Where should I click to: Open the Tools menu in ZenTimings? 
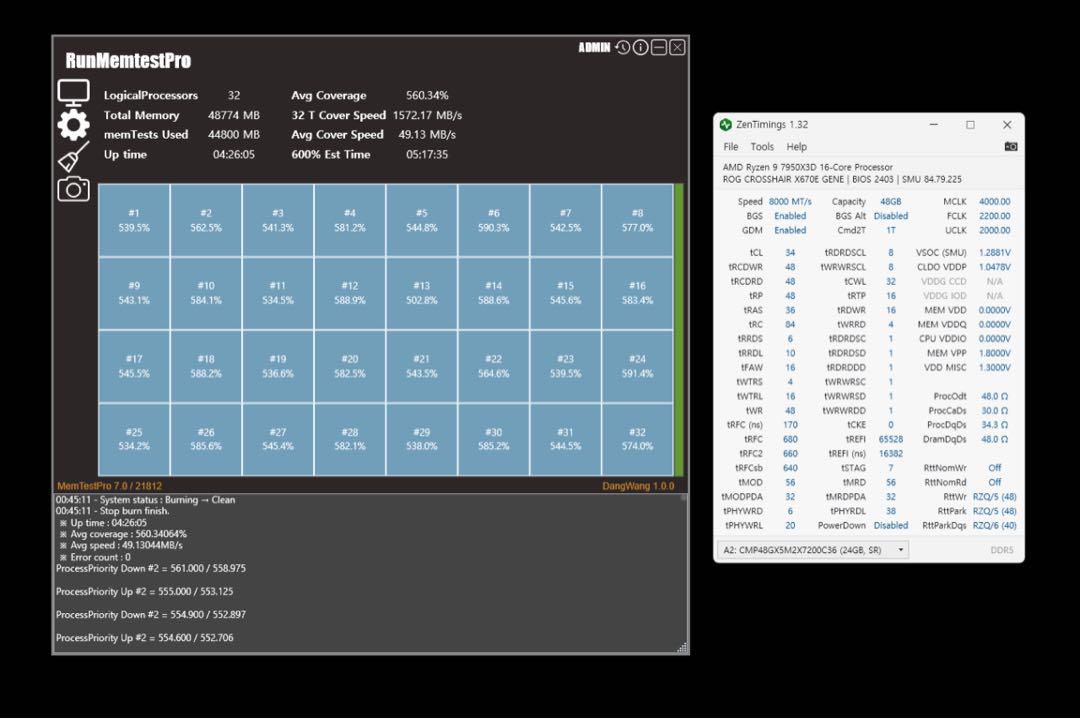tap(762, 147)
